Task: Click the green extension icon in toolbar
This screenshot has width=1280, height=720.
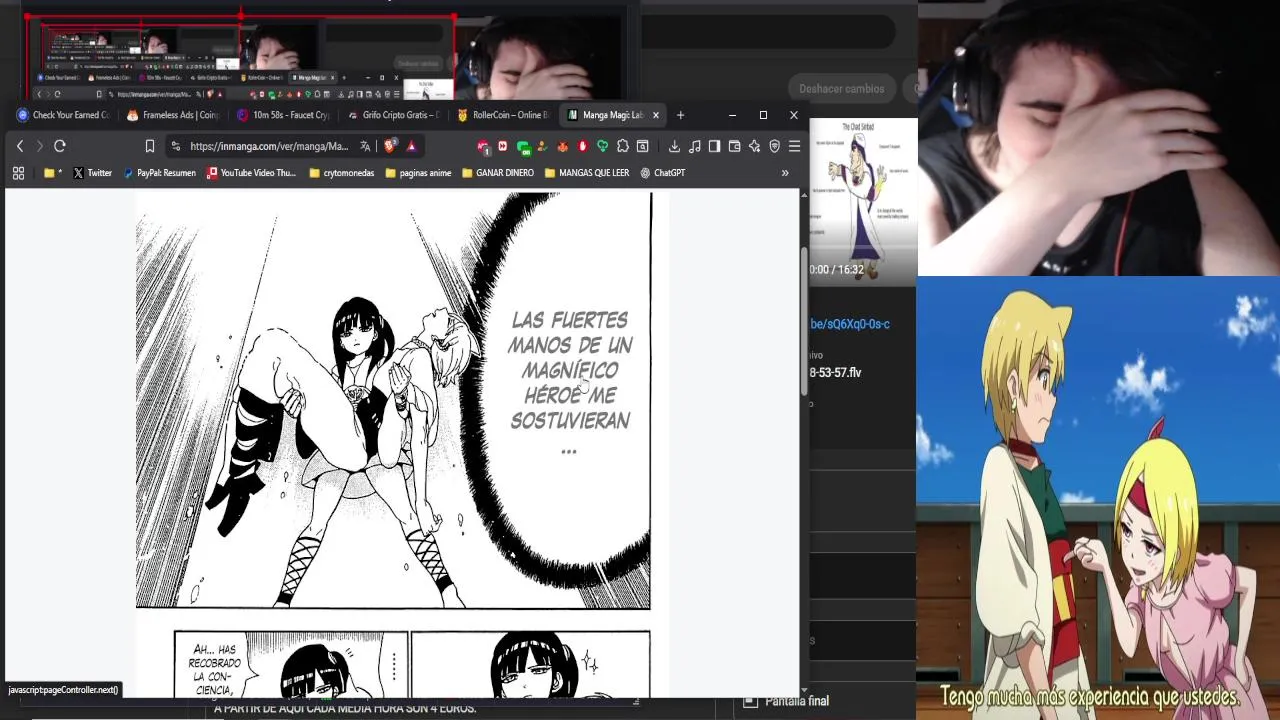Action: point(523,147)
